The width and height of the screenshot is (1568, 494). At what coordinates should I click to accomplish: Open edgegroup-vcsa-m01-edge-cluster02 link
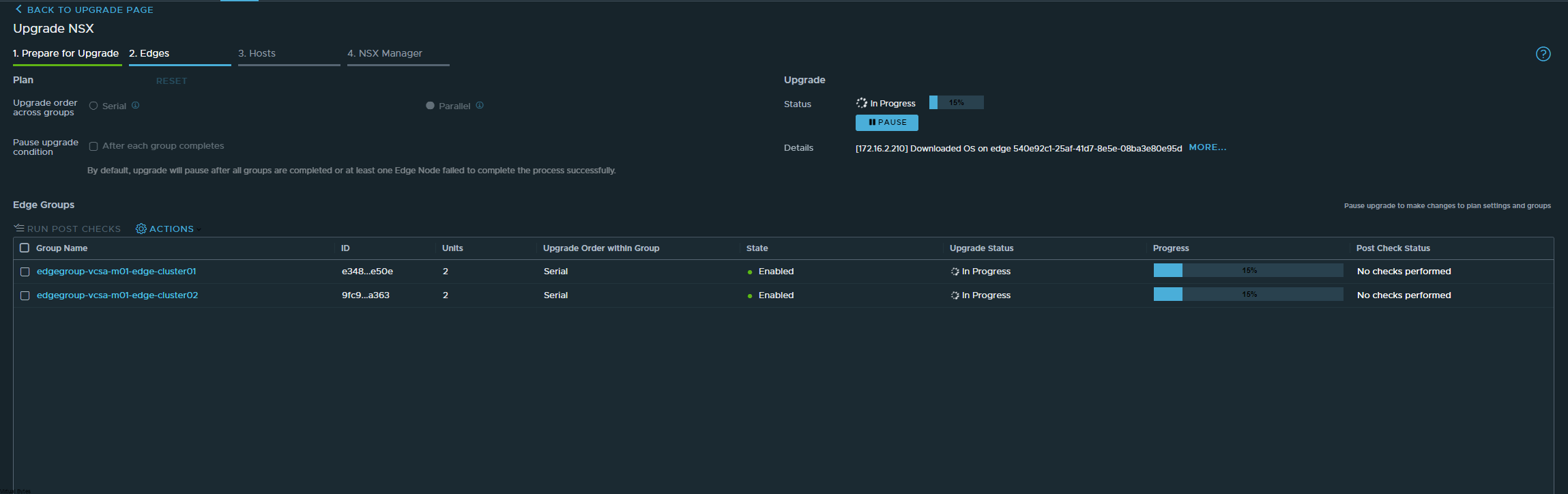[x=117, y=295]
